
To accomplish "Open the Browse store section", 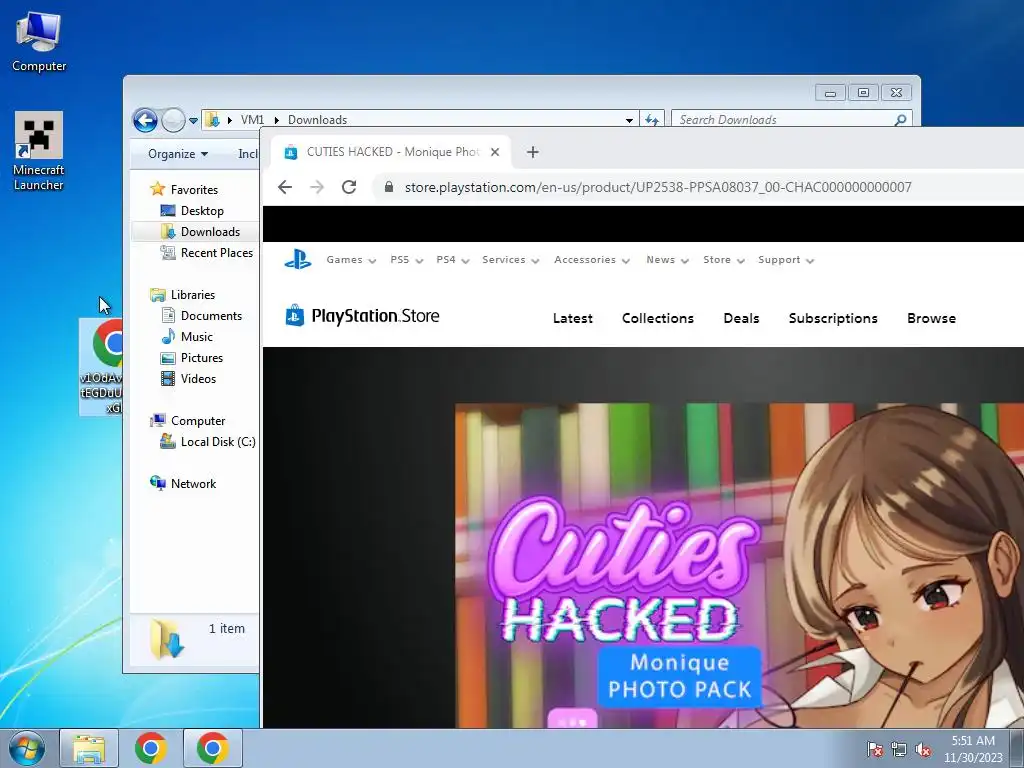I will (931, 318).
